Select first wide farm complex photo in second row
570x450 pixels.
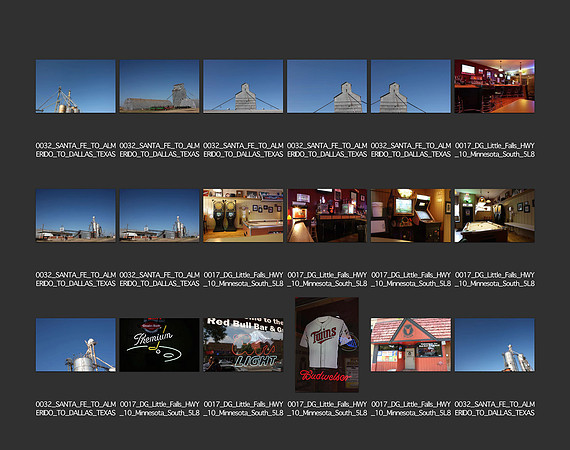point(76,216)
